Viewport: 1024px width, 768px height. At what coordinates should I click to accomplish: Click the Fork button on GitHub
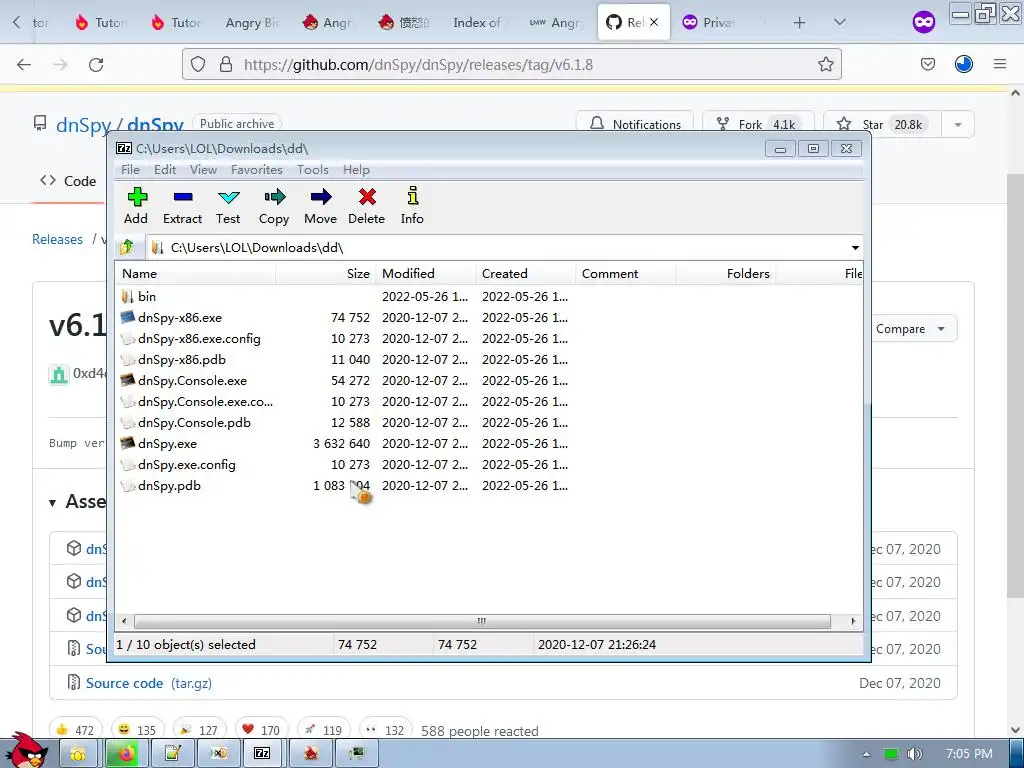tap(758, 124)
